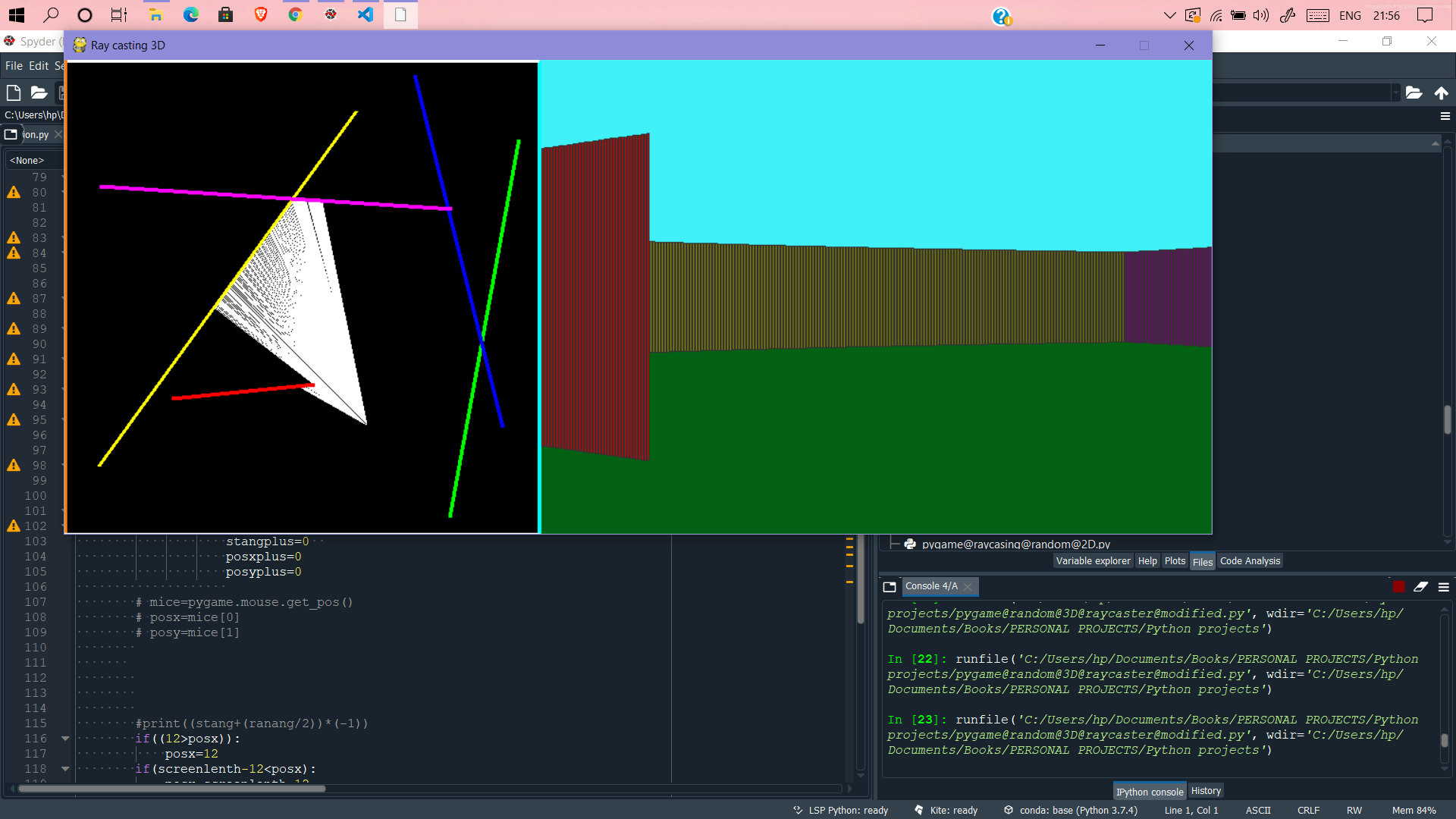
Task: Open the working directory path dropdown arrow
Action: point(1395,93)
